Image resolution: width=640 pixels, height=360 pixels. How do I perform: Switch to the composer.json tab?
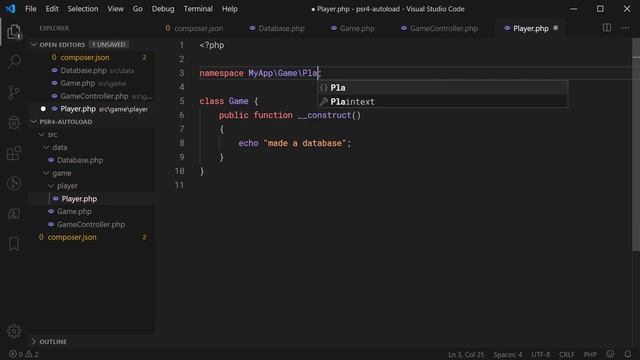[194, 28]
